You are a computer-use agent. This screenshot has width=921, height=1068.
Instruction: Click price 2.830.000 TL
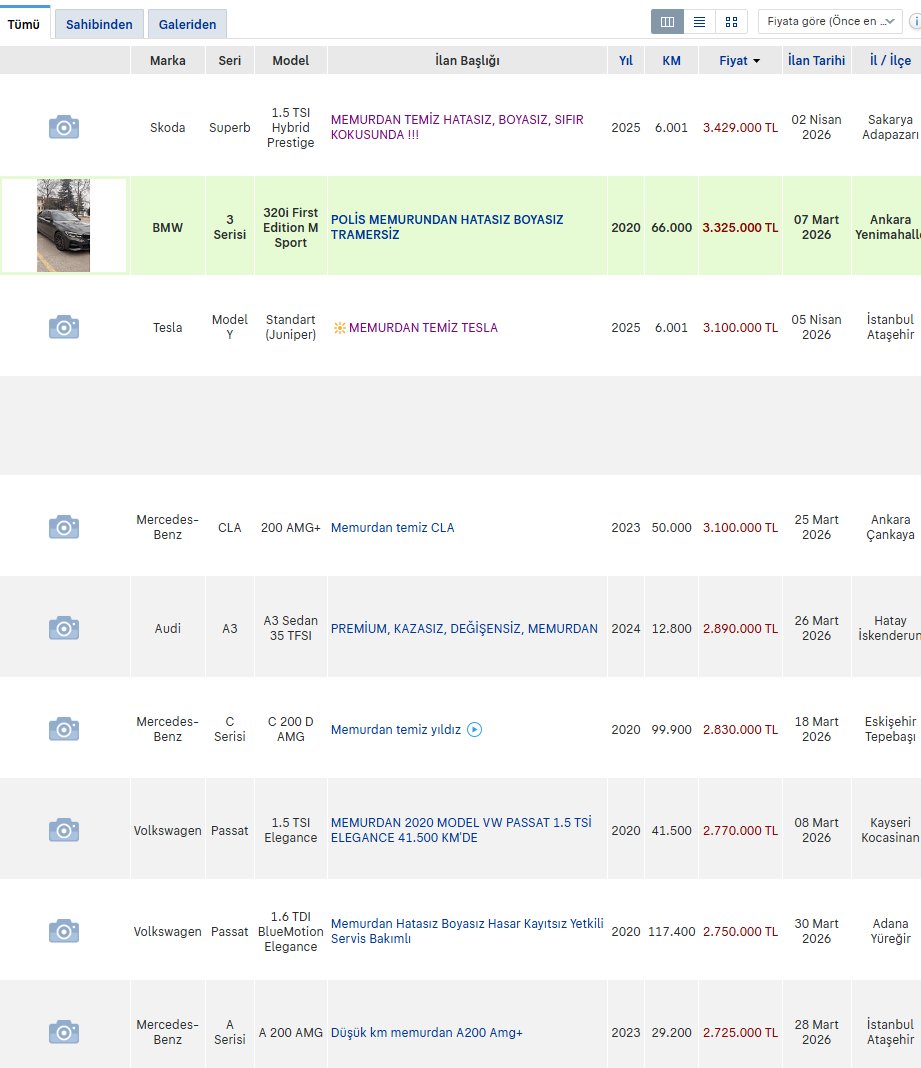coord(740,729)
